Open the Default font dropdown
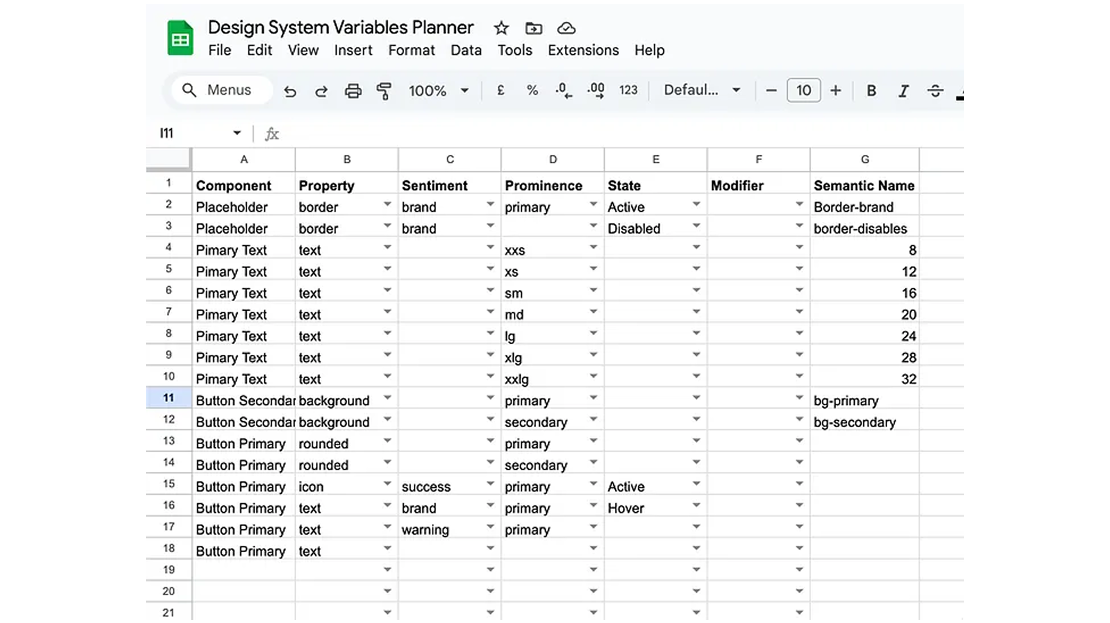1110x623 pixels. point(702,90)
